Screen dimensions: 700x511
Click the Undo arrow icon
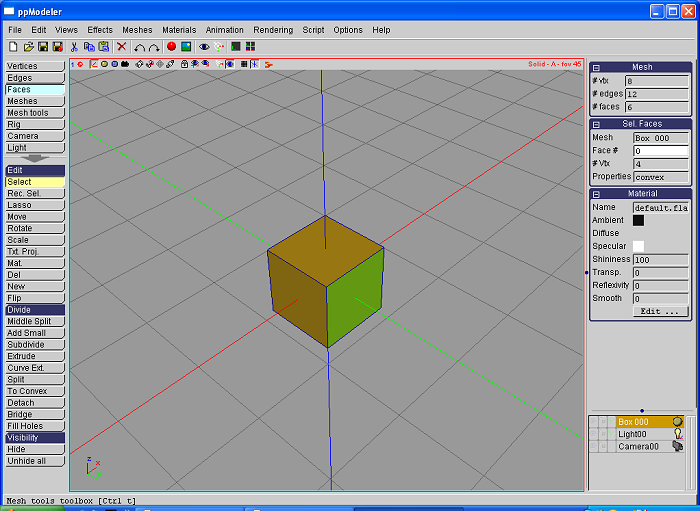(x=140, y=47)
